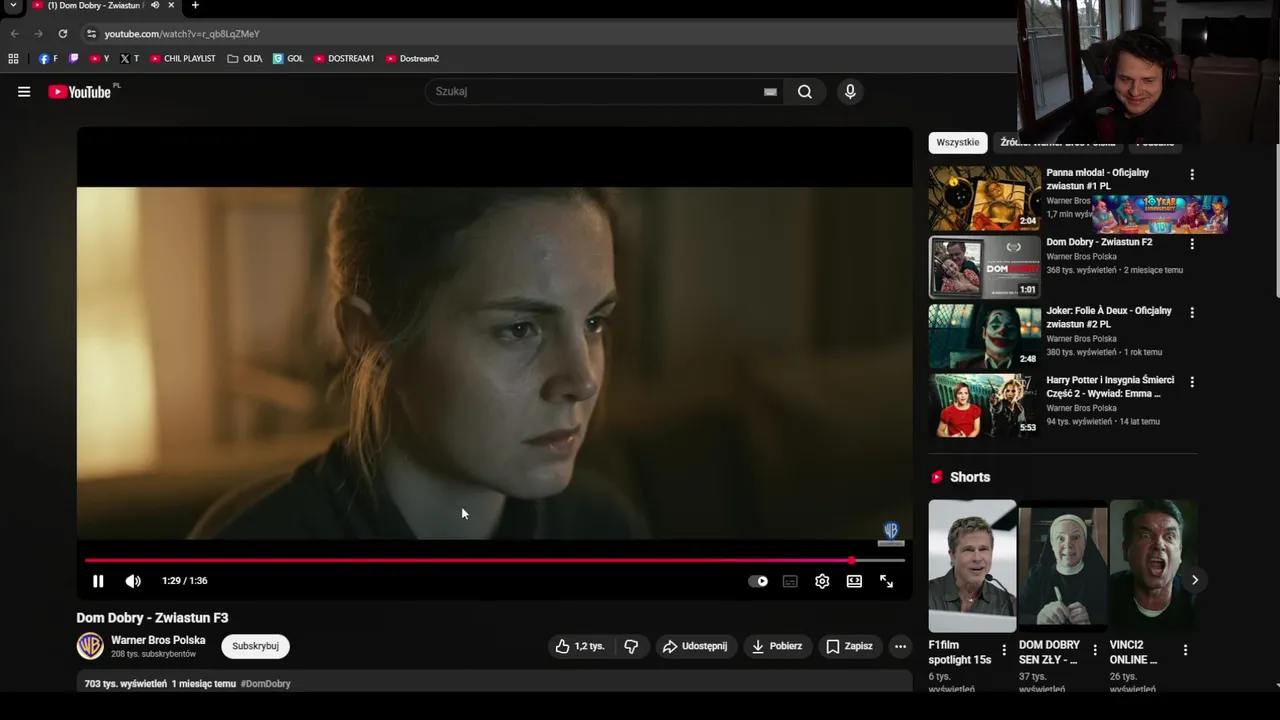Toggle the autoplay switch

click(758, 581)
